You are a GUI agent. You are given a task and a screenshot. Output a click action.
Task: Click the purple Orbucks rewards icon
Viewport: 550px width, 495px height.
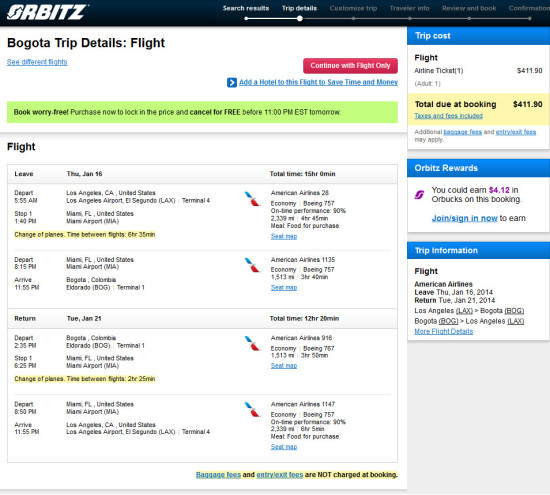[x=420, y=194]
